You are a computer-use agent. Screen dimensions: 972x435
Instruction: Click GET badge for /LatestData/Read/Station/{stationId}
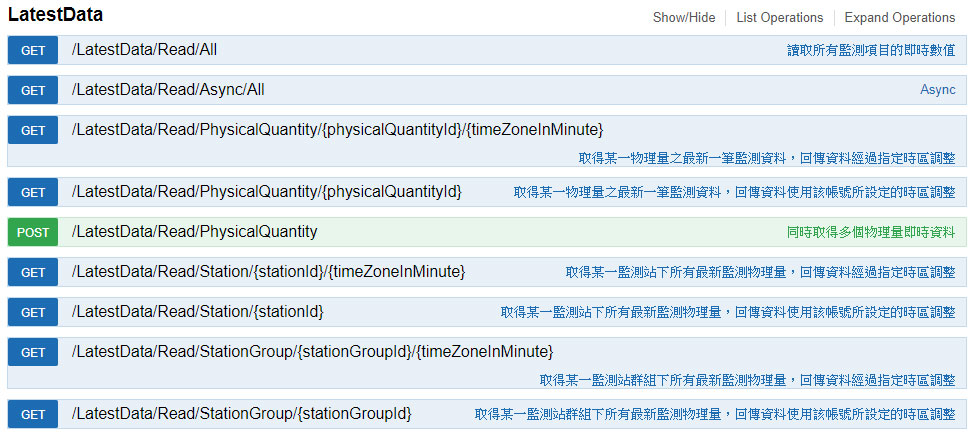click(x=33, y=312)
